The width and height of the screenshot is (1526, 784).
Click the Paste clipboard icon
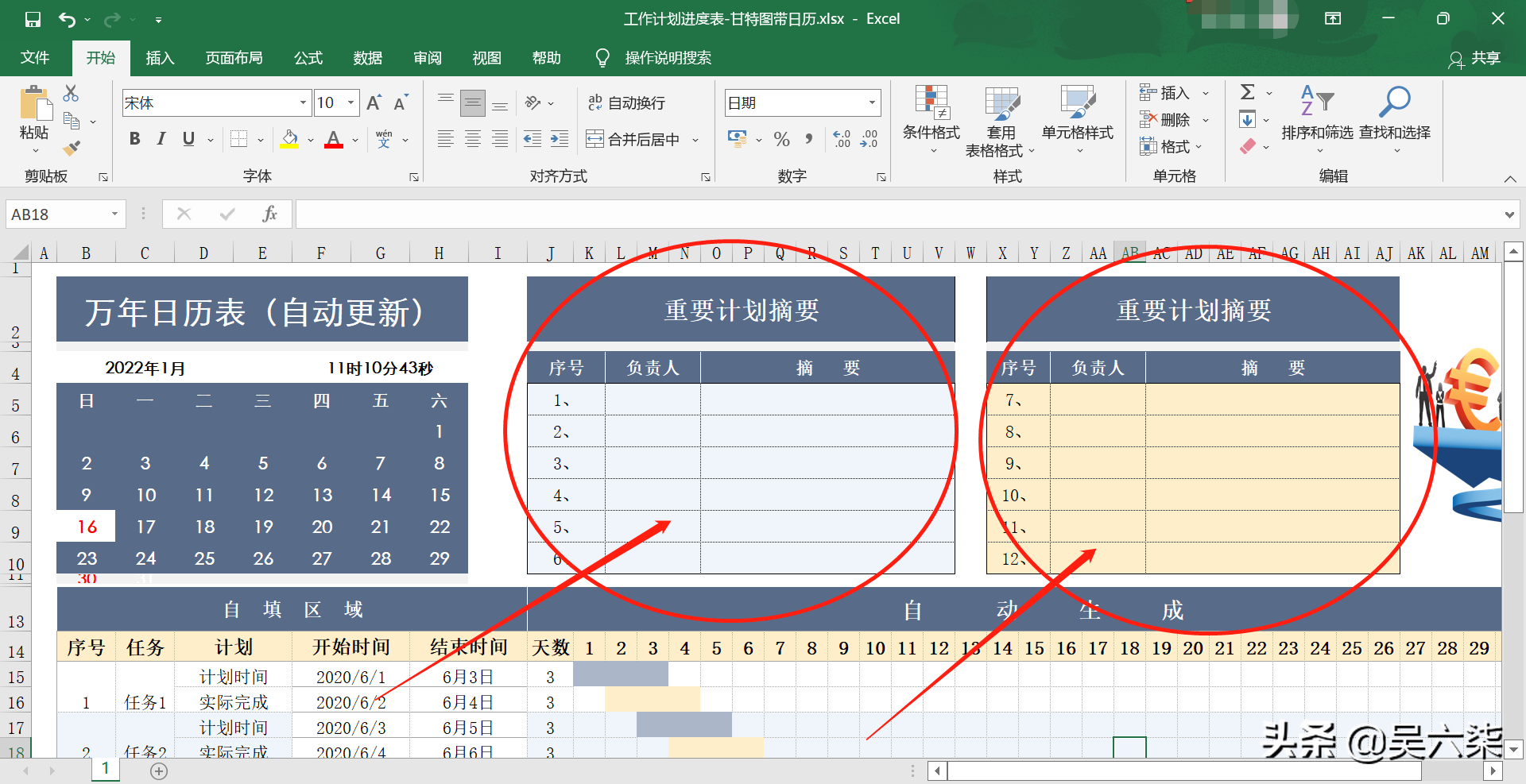point(34,103)
